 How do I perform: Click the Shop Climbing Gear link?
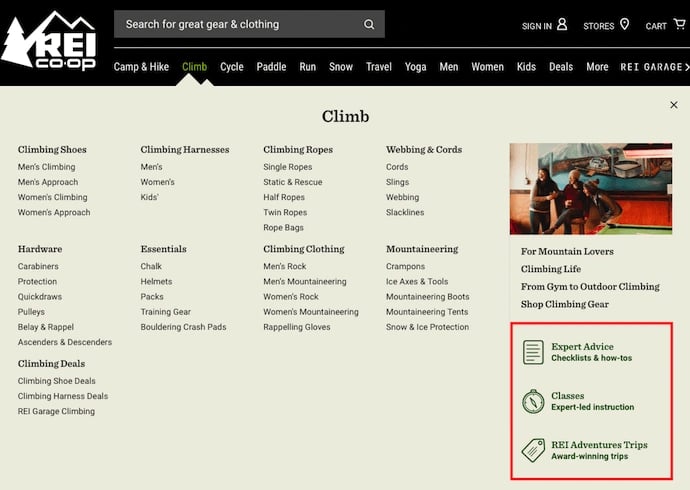point(564,304)
